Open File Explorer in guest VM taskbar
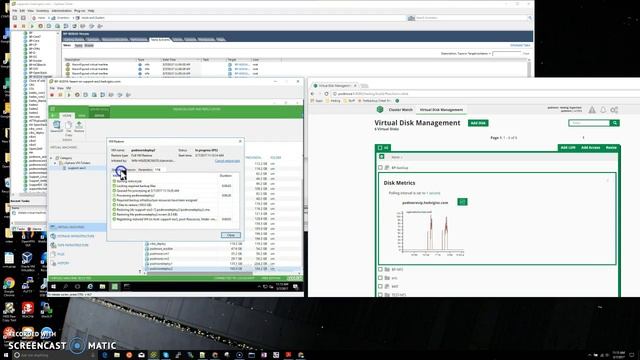640x360 pixels. 102,287
